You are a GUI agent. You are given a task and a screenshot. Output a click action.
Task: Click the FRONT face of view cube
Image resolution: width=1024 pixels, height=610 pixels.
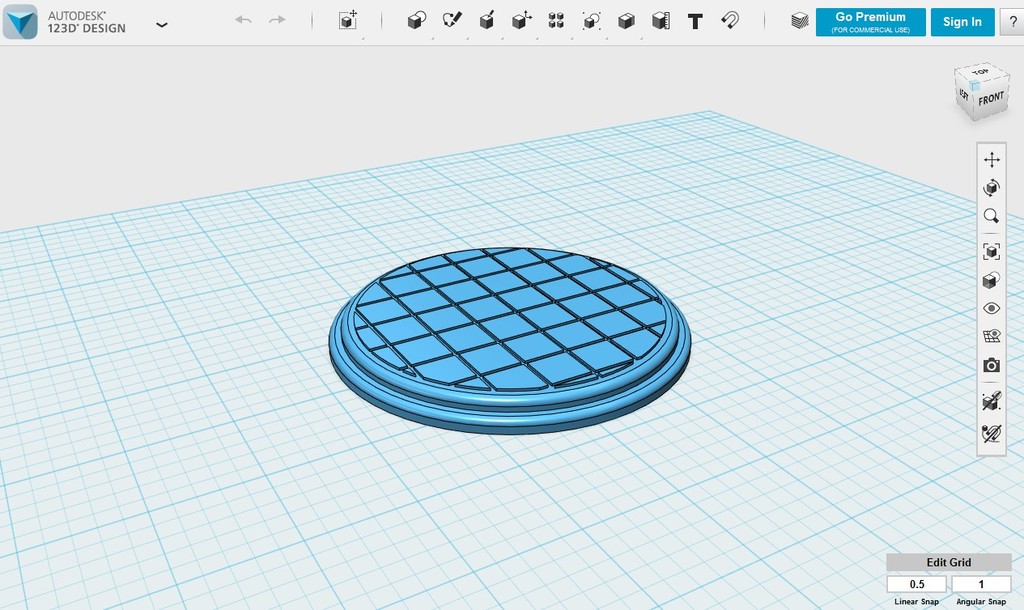point(991,99)
